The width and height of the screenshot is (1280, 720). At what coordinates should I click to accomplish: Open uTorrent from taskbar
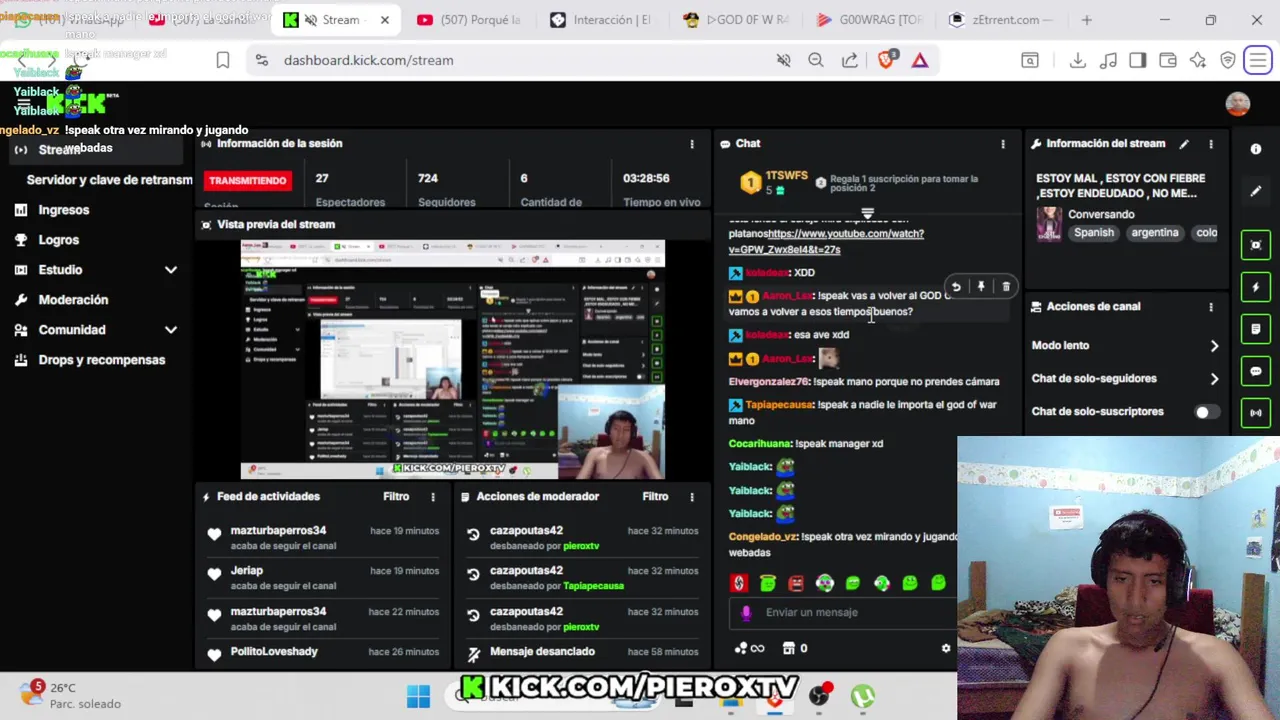[x=862, y=696]
